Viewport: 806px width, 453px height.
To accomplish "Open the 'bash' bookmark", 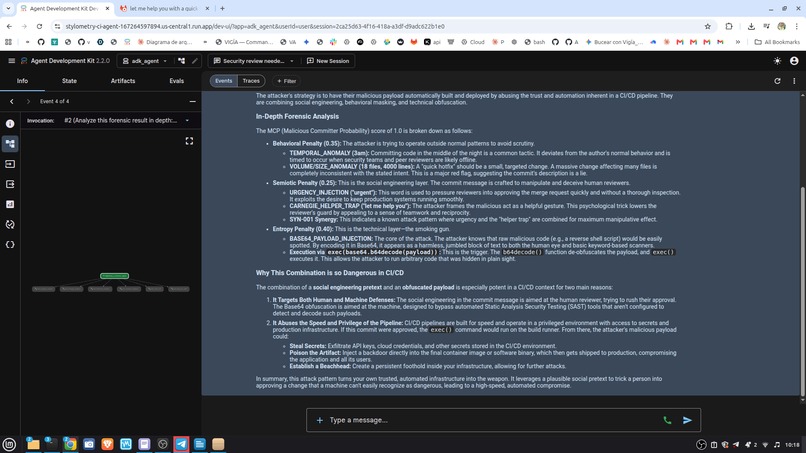I will pos(535,42).
